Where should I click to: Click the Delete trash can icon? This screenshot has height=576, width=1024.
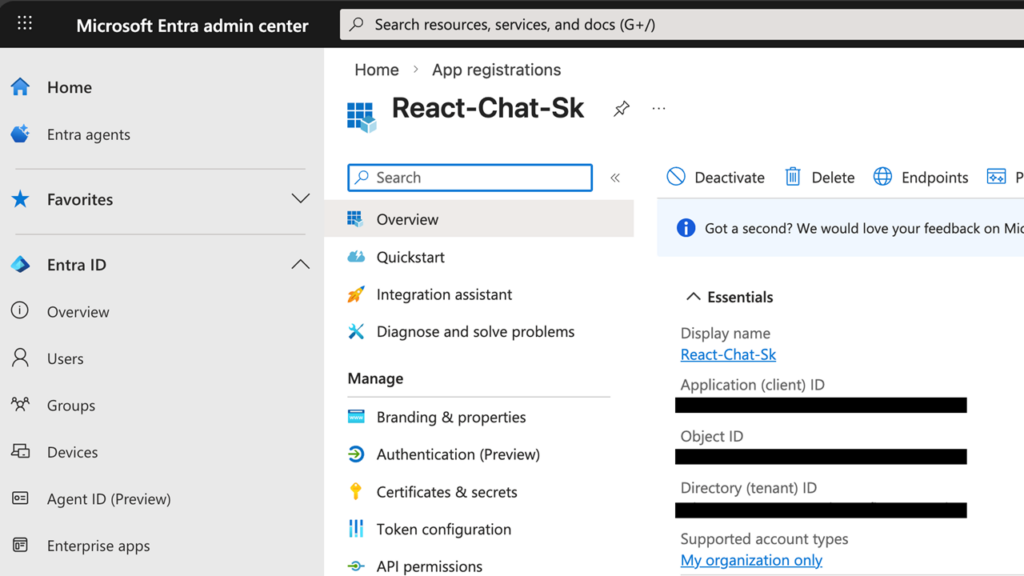tap(793, 177)
